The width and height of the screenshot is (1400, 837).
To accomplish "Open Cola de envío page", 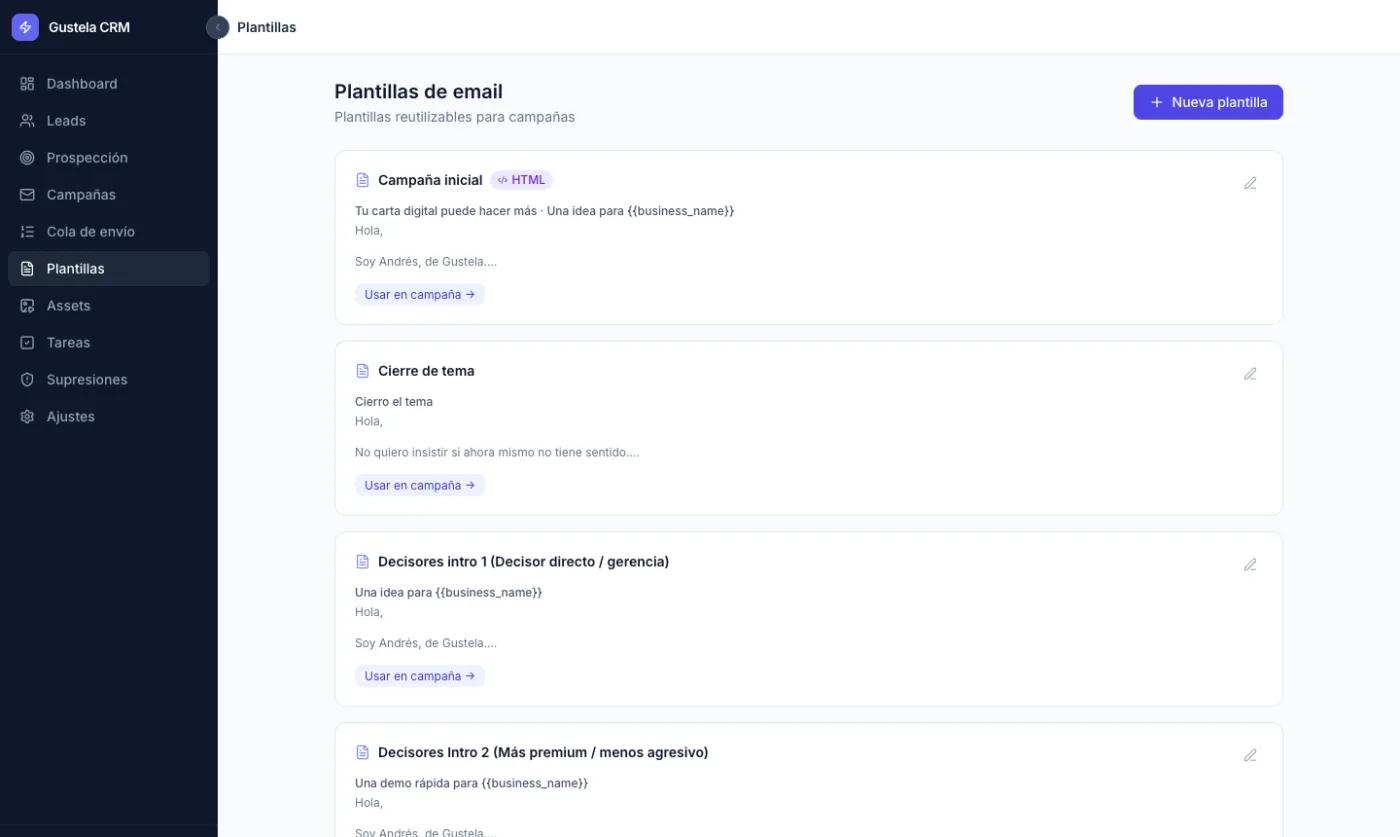I will click(x=109, y=232).
